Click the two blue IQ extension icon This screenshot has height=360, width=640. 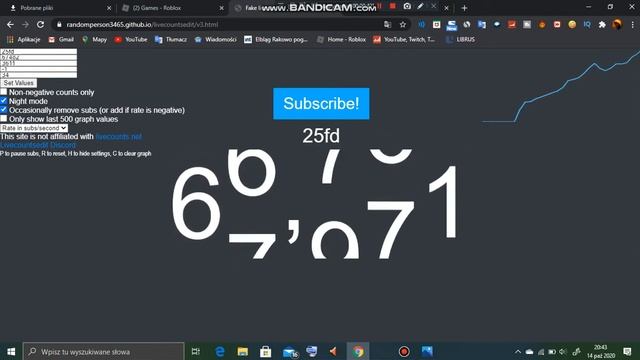click(587, 24)
